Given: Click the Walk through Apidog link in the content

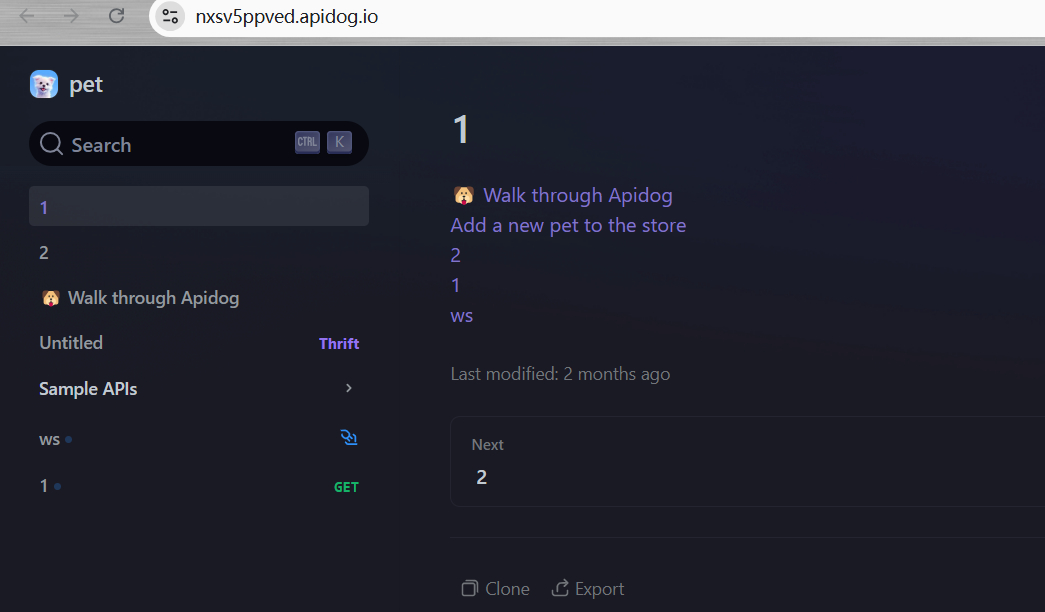Looking at the screenshot, I should coord(578,195).
